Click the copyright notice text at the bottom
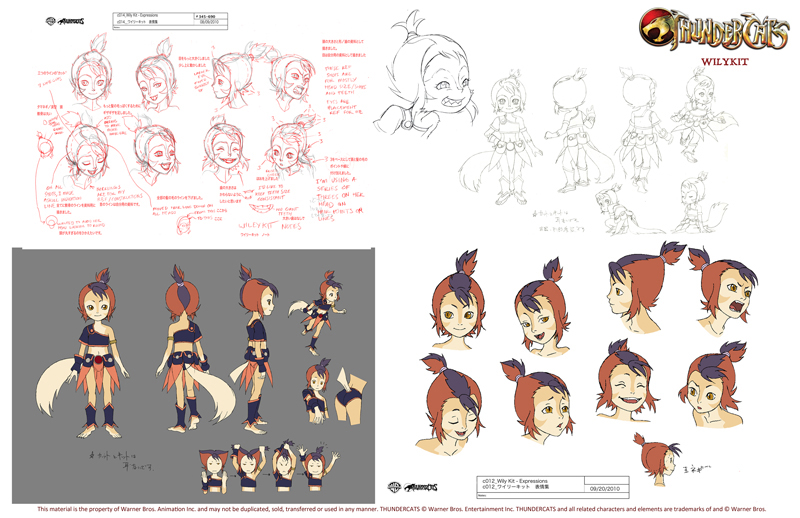The image size is (800, 518). pos(400,510)
